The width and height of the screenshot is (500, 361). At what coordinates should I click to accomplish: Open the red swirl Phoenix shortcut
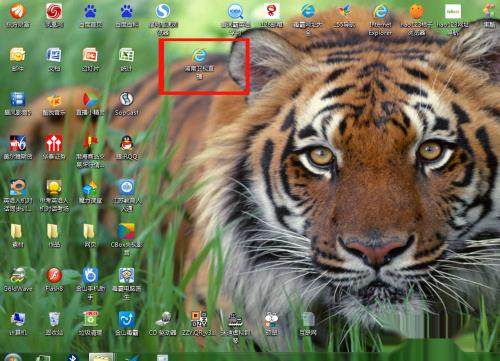point(54,12)
